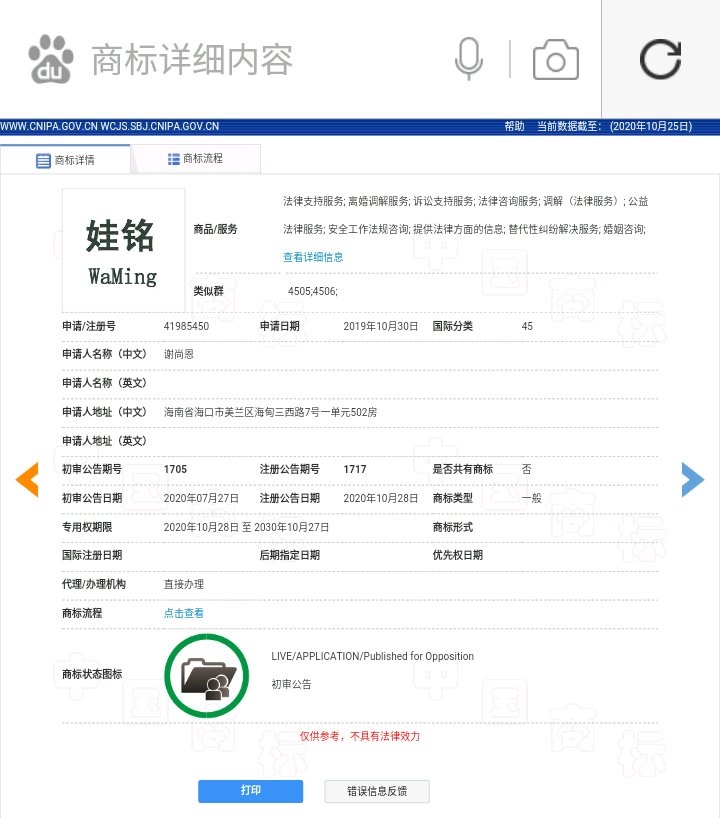
Task: Select international class value 45
Action: point(527,326)
